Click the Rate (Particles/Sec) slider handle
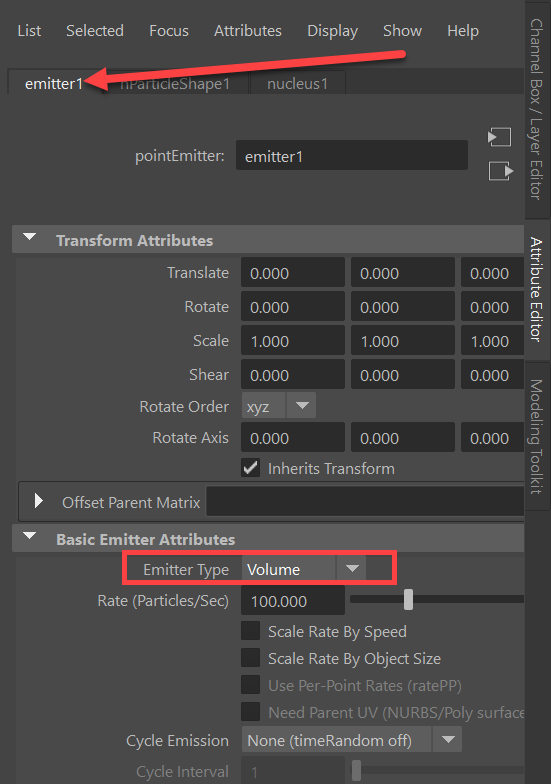551x784 pixels. (x=408, y=600)
